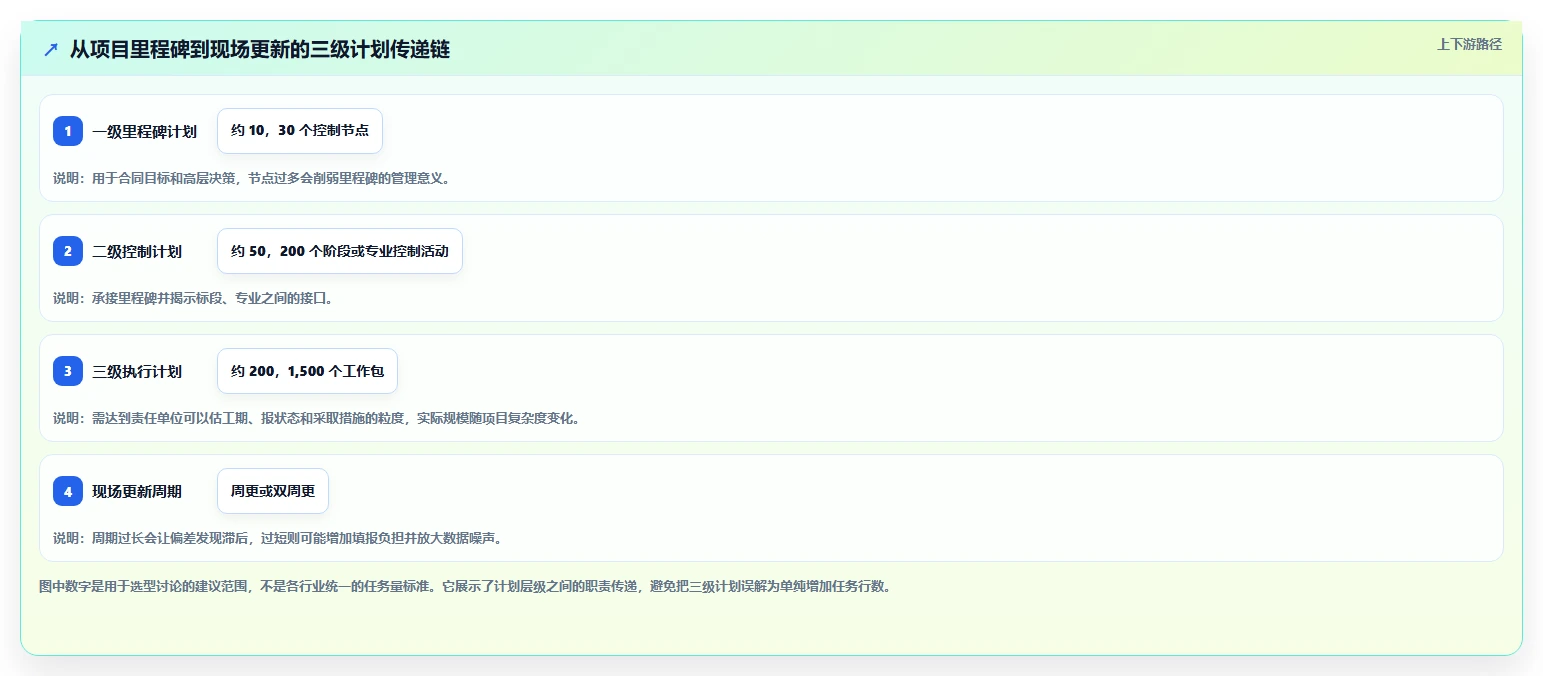The height and width of the screenshot is (676, 1543).
Task: Click the footer text starting 图中数字是用于选型讨论
Action: [465, 587]
